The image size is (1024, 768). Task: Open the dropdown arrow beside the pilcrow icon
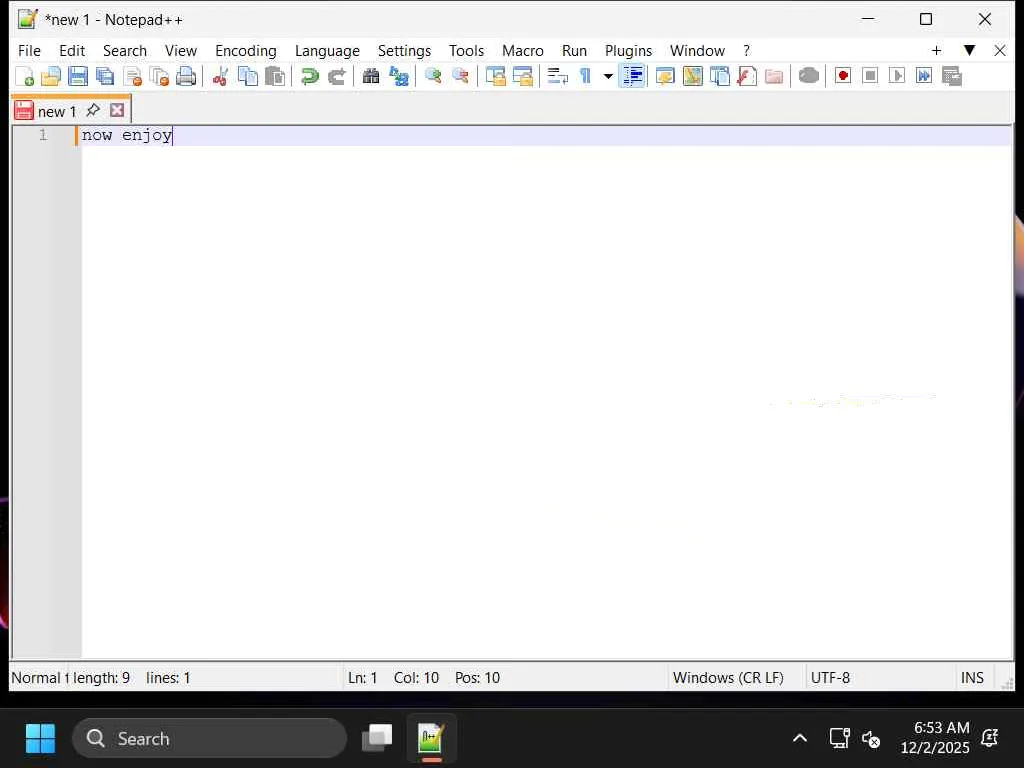coord(608,76)
